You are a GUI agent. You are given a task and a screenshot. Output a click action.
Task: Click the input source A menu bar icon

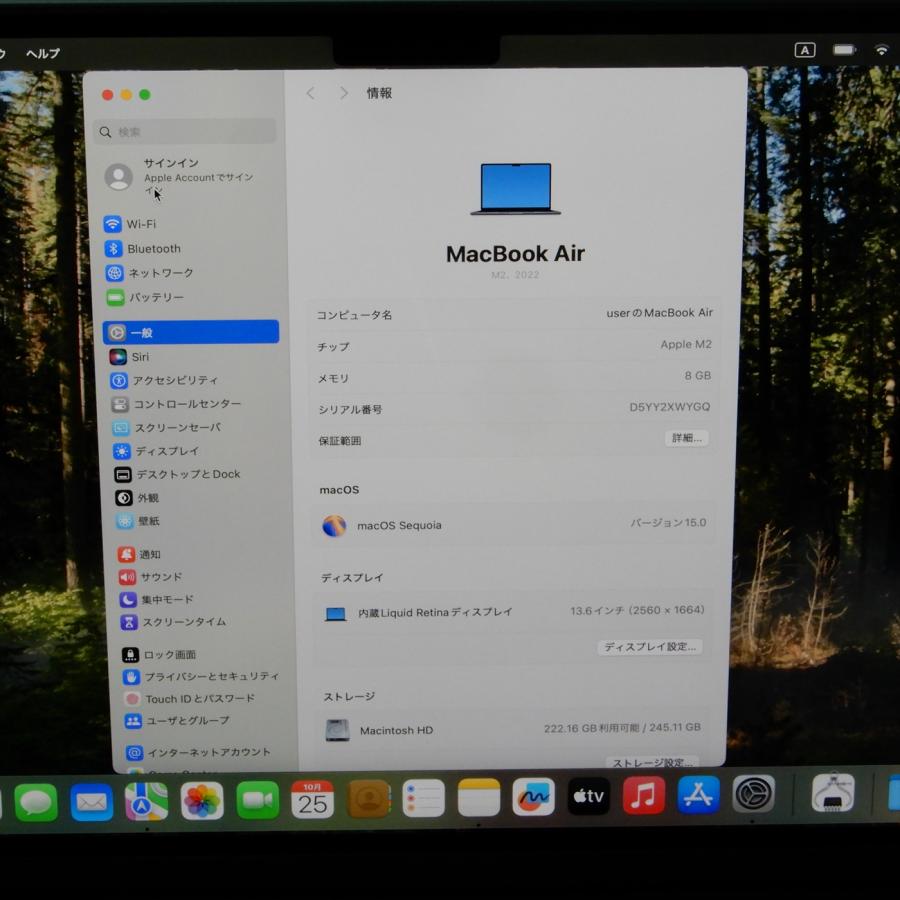pyautogui.click(x=805, y=51)
